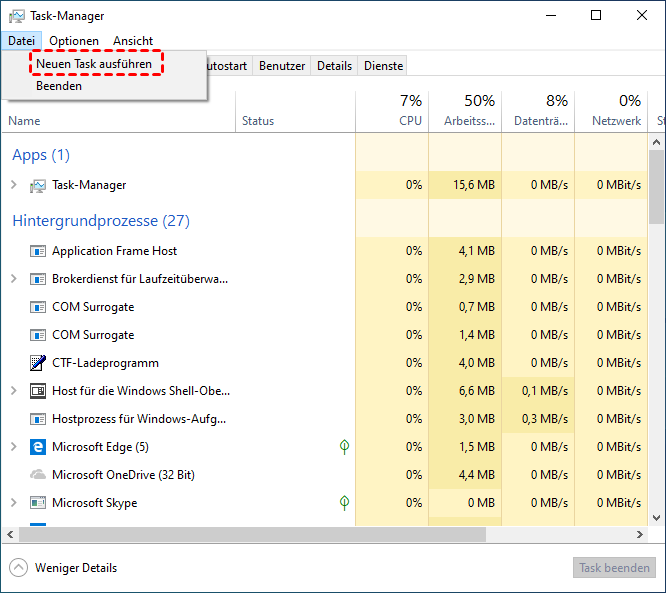Select the CTF-Ladeprogramm process name

click(105, 363)
